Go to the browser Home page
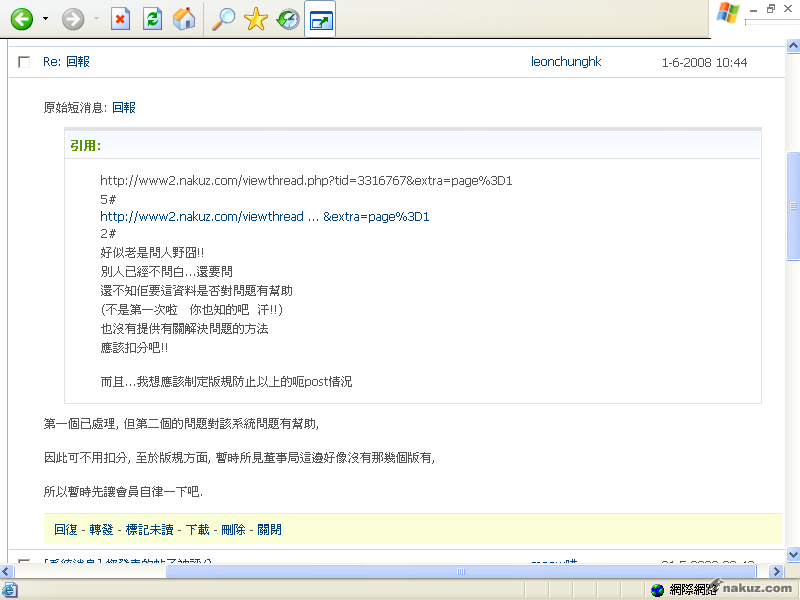Image resolution: width=800 pixels, height=600 pixels. (x=183, y=19)
